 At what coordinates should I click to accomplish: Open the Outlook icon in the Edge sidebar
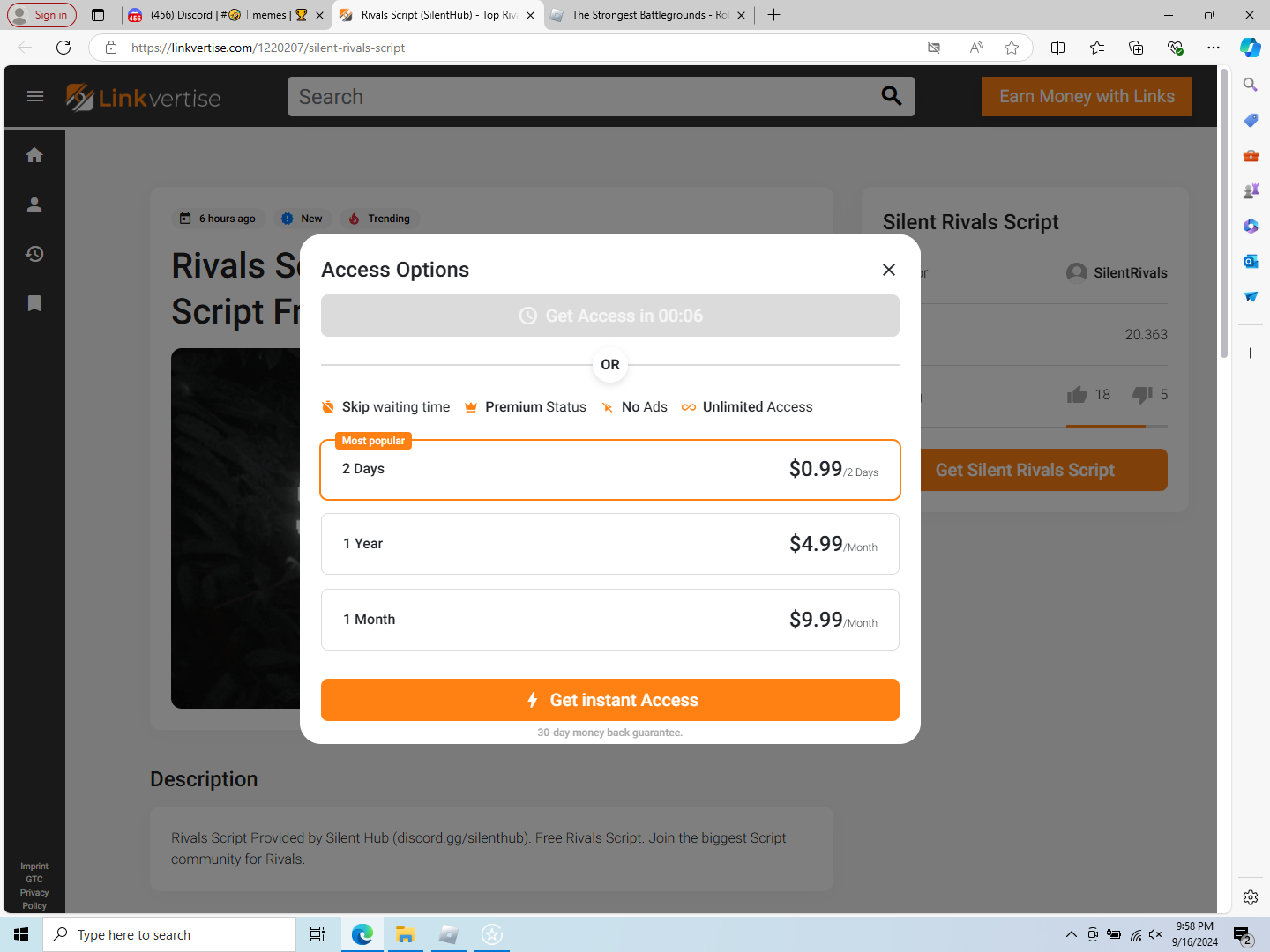(x=1251, y=261)
